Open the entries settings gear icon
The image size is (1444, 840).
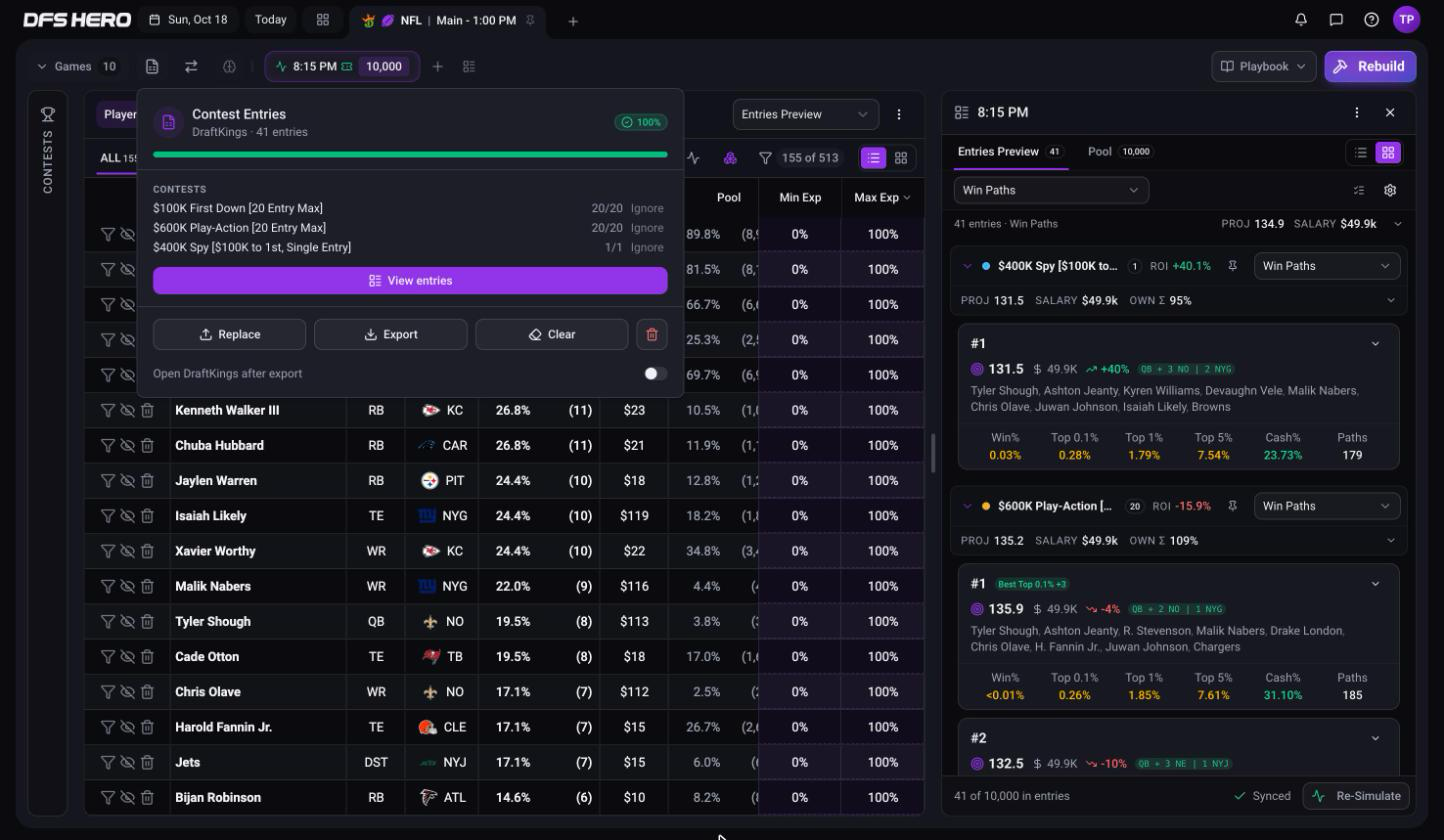pyautogui.click(x=1390, y=190)
